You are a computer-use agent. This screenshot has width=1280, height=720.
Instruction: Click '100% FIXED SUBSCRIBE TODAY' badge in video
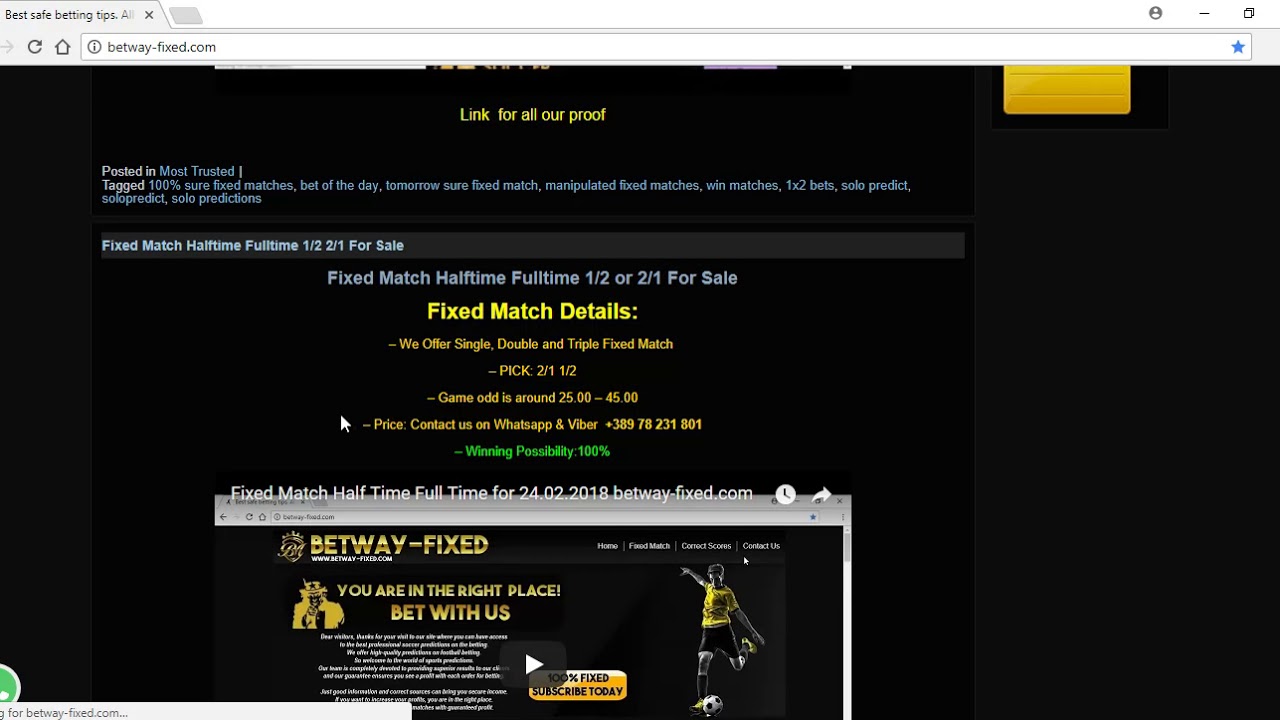pyautogui.click(x=578, y=684)
